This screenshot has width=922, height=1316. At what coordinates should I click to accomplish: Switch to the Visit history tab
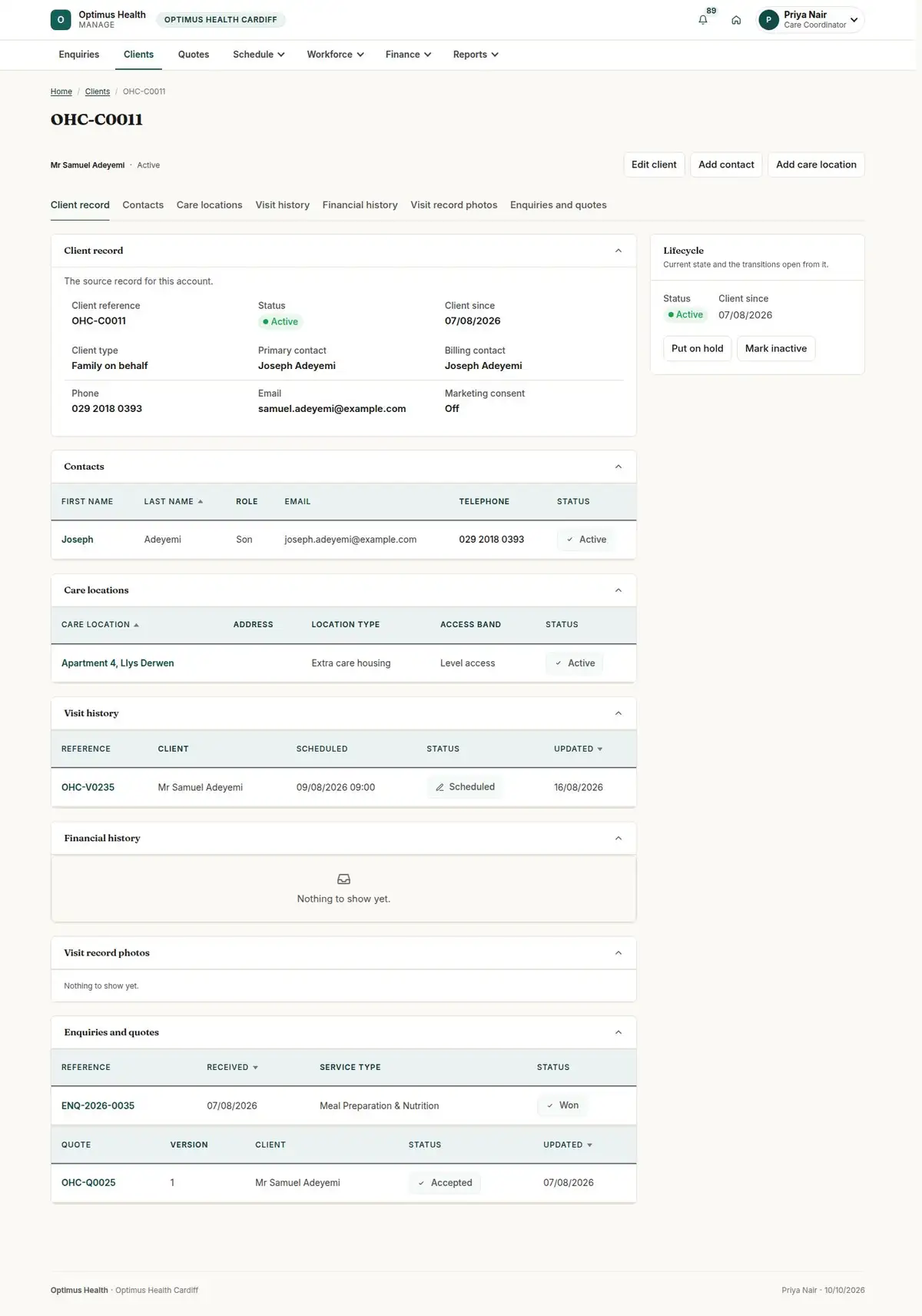pyautogui.click(x=283, y=205)
